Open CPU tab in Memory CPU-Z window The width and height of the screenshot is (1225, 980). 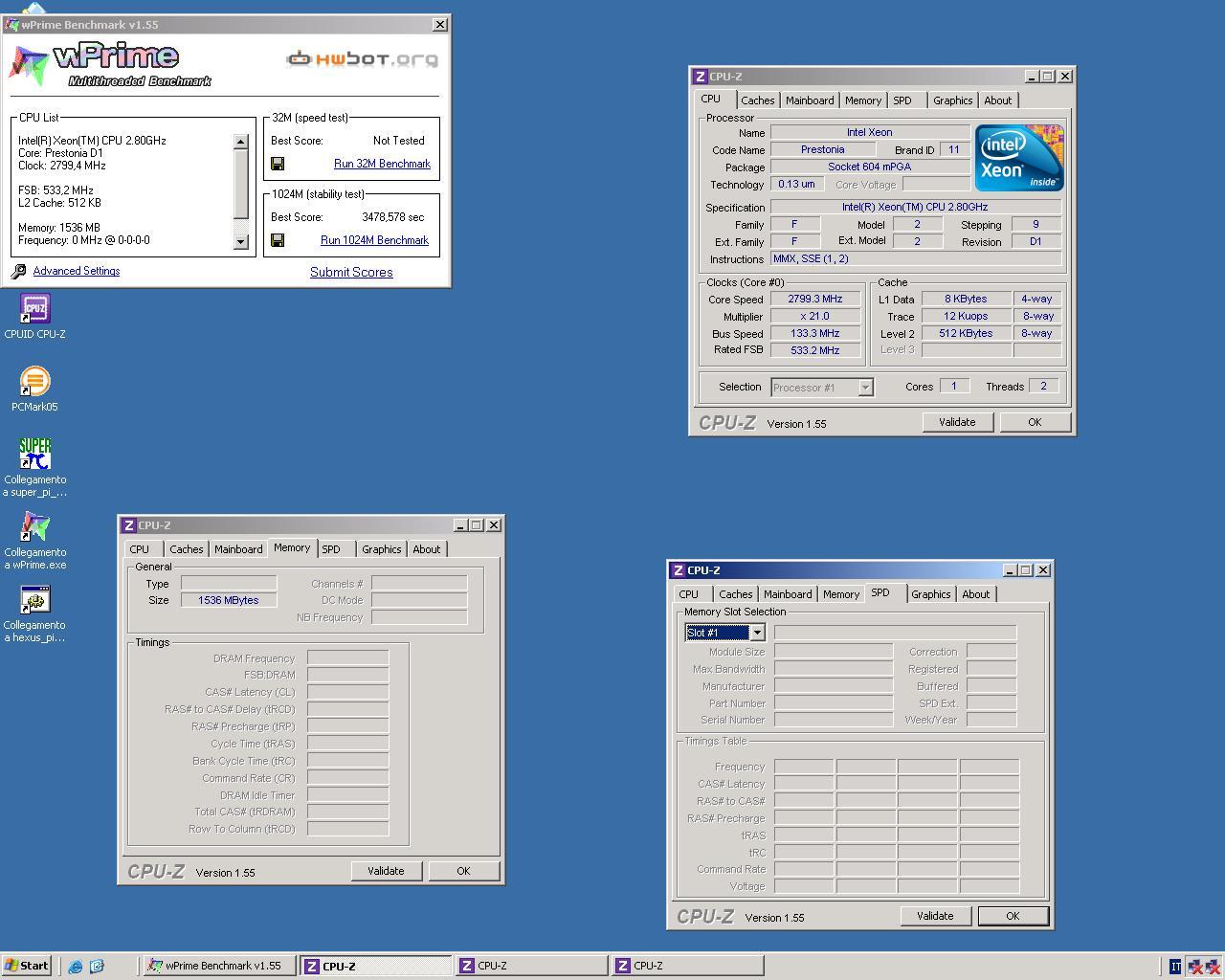[x=140, y=549]
